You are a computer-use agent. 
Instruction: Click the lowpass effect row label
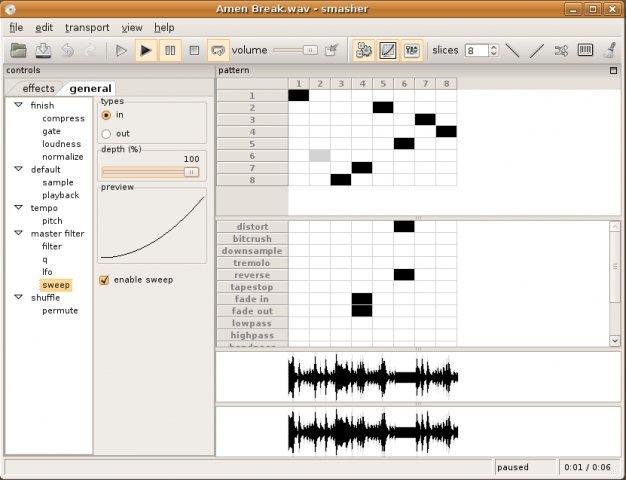252,323
